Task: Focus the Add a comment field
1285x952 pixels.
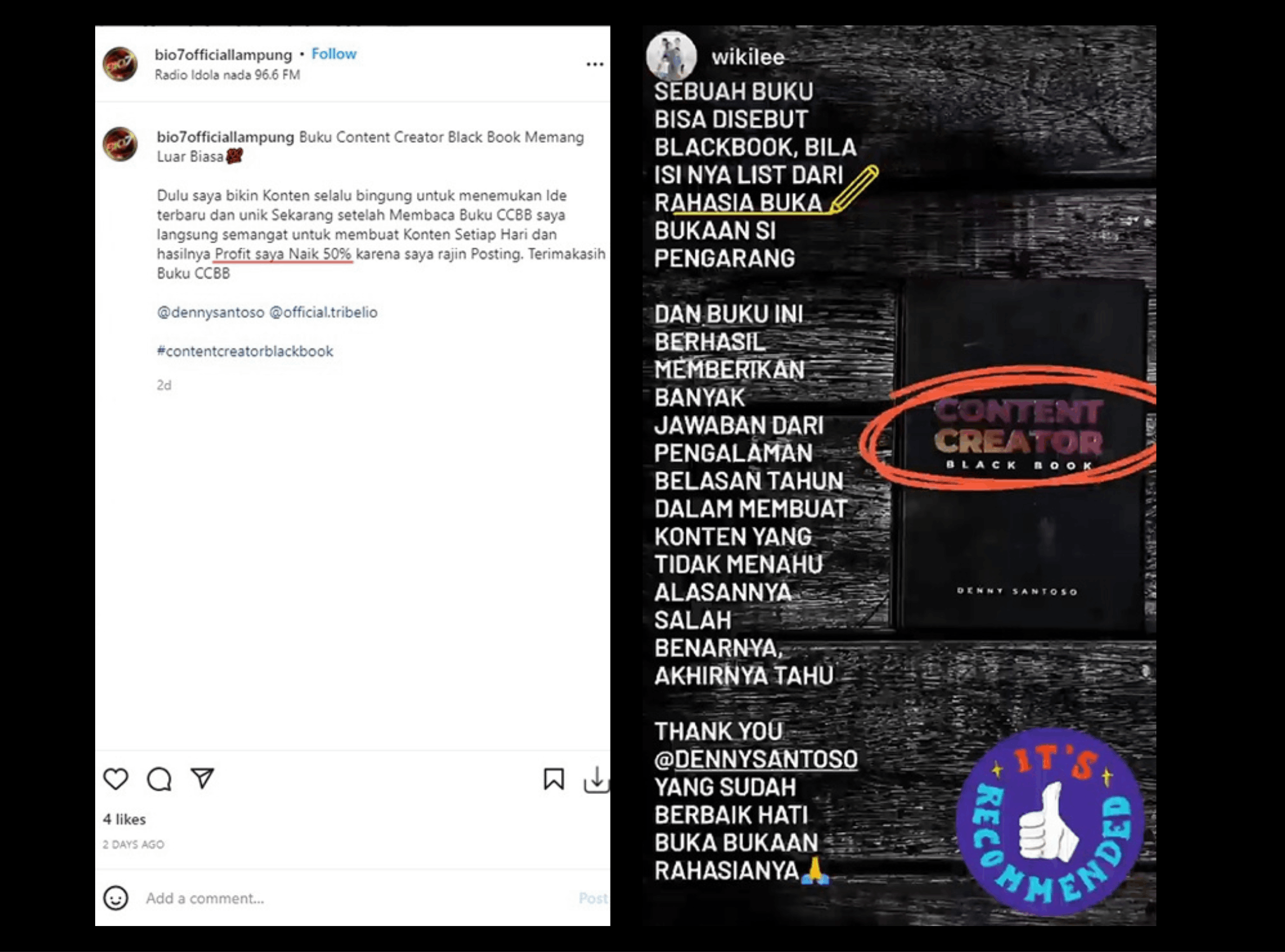Action: [x=355, y=898]
